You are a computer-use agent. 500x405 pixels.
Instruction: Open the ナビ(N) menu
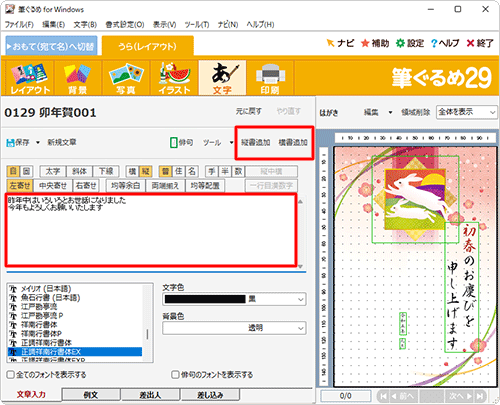(x=228, y=25)
